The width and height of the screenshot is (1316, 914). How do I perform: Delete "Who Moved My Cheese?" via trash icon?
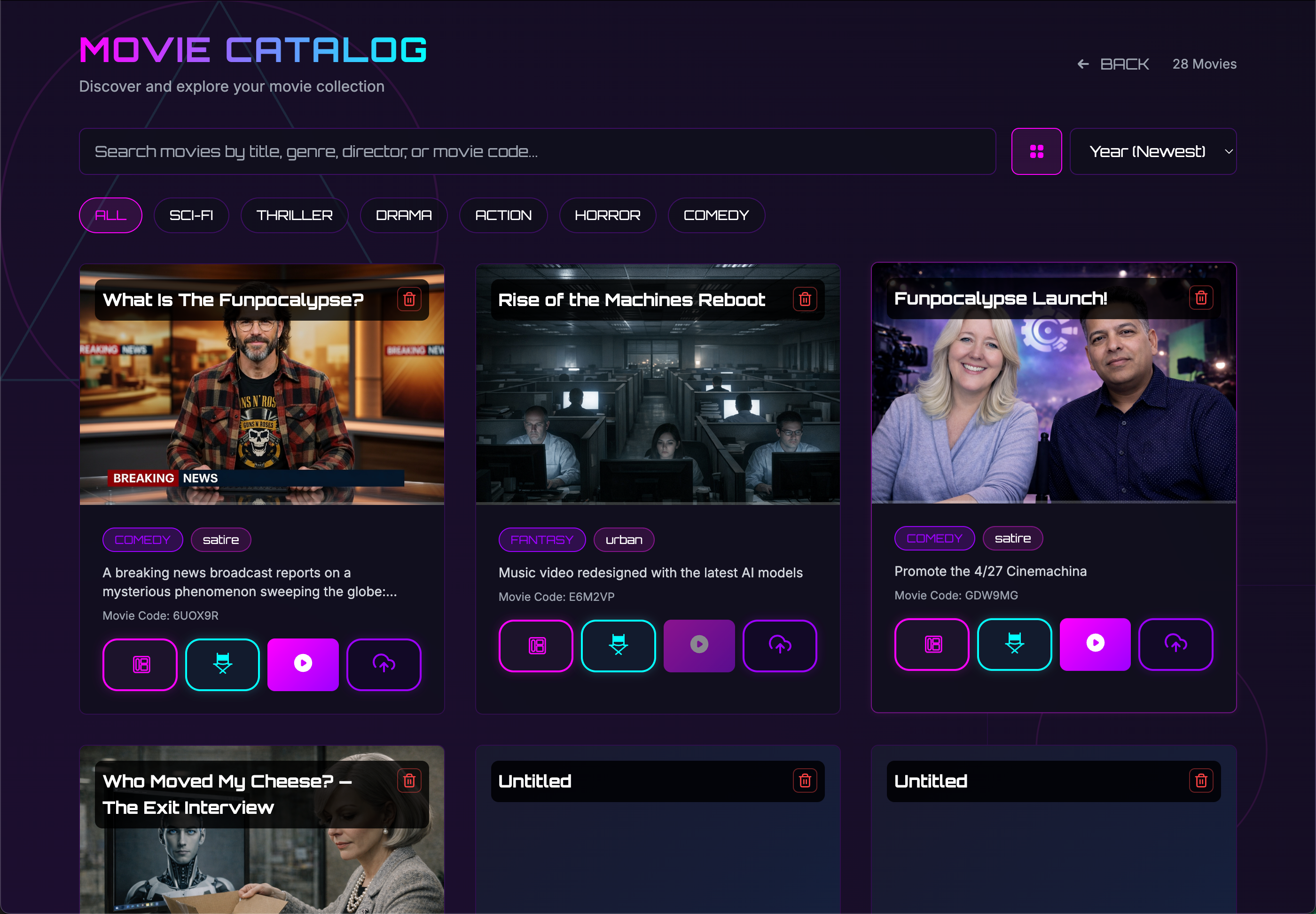[409, 780]
